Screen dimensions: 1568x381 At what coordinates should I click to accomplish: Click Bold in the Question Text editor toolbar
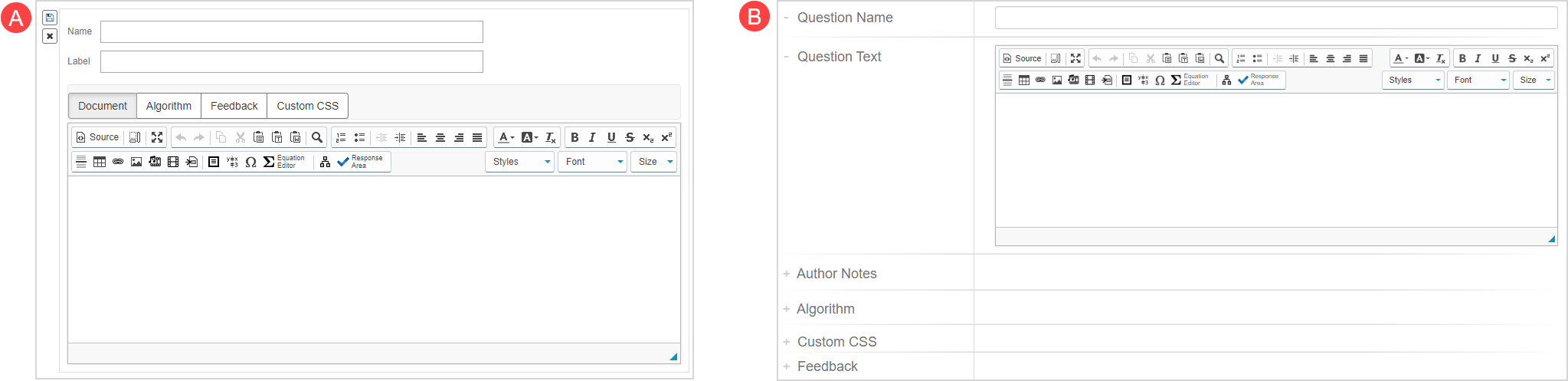click(1462, 58)
